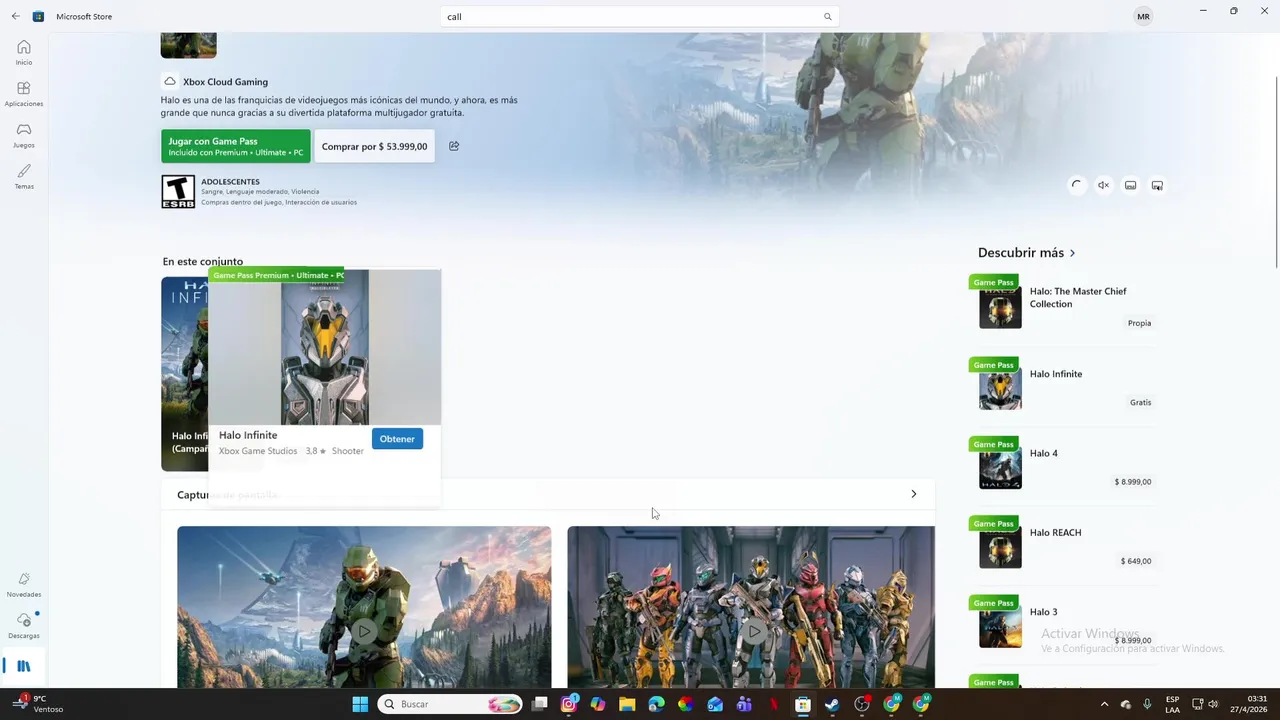Open the Aplicaciones section in sidebar
The width and height of the screenshot is (1280, 720).
24,94
